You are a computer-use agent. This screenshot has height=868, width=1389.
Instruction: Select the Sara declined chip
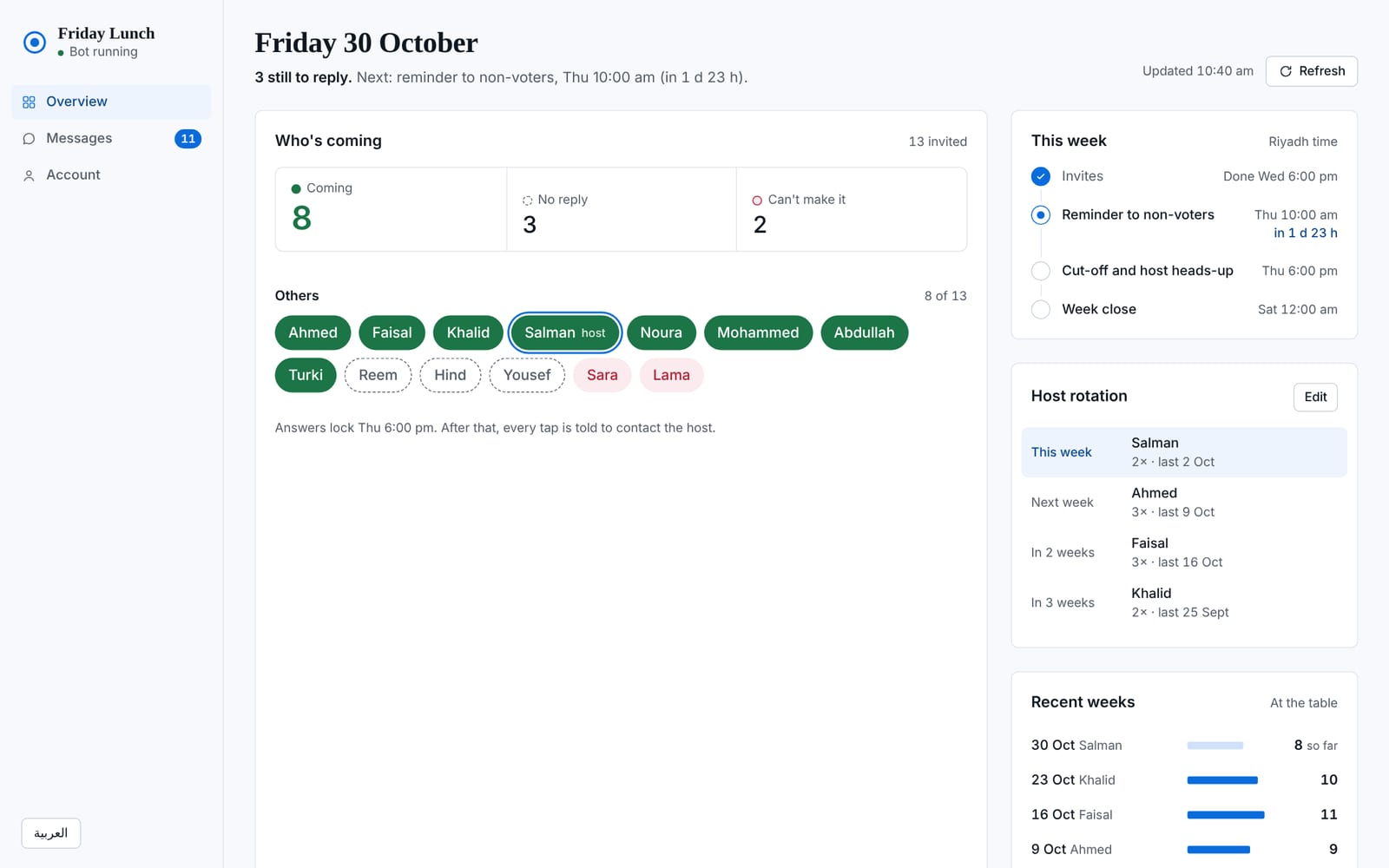pos(602,375)
